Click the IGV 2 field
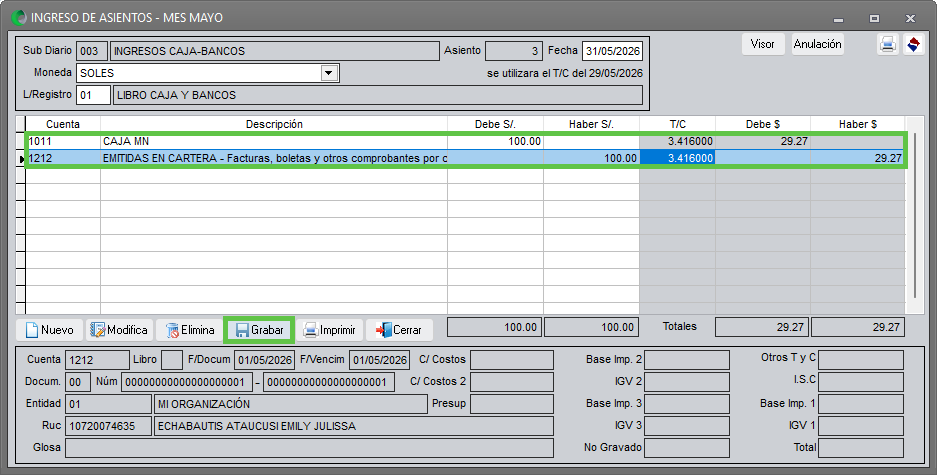Screen dimensions: 937x475 pyautogui.click(x=687, y=382)
